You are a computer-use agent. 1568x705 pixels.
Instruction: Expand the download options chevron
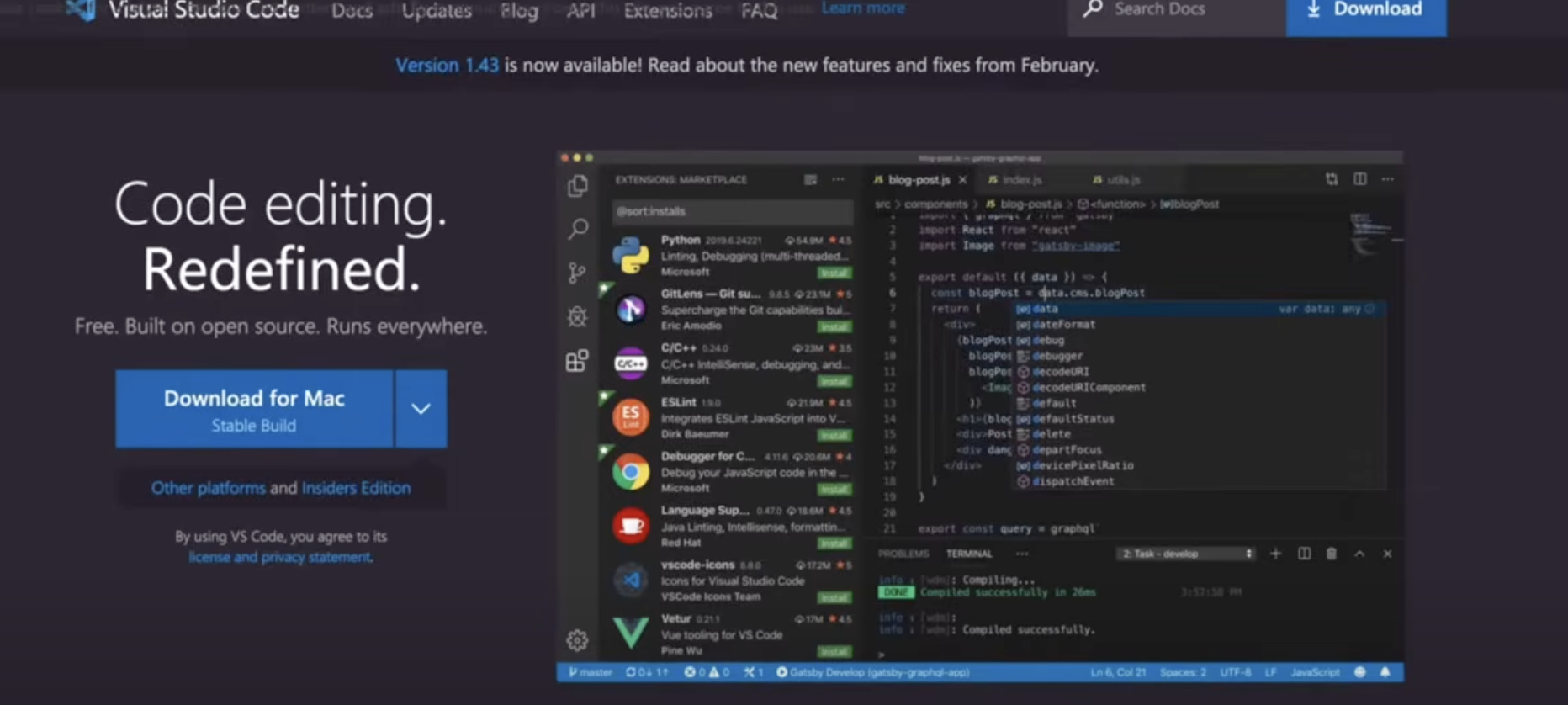(421, 409)
